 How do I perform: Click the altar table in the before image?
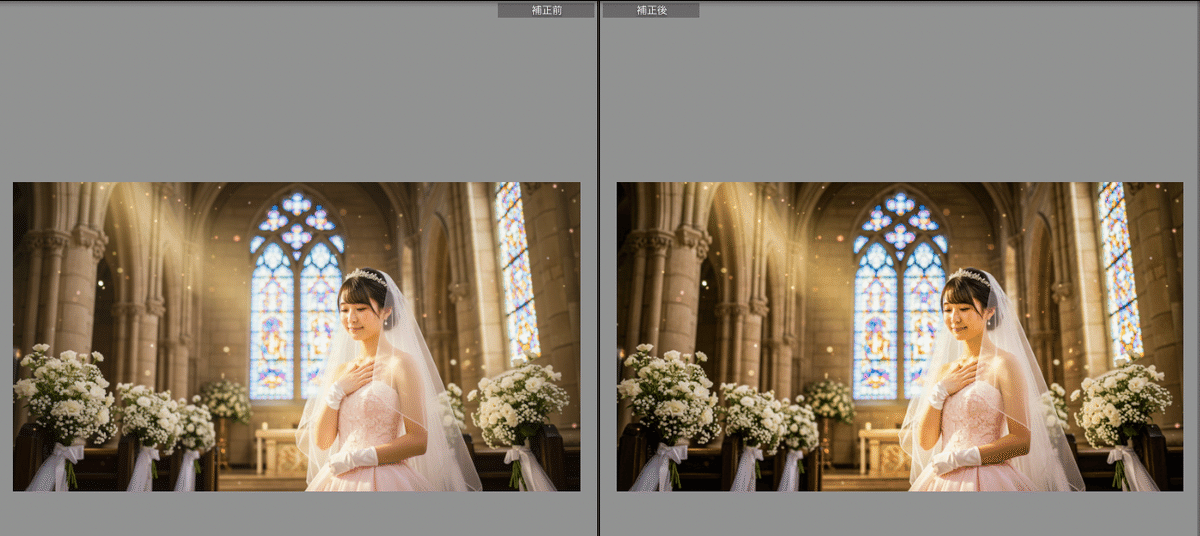coord(279,450)
